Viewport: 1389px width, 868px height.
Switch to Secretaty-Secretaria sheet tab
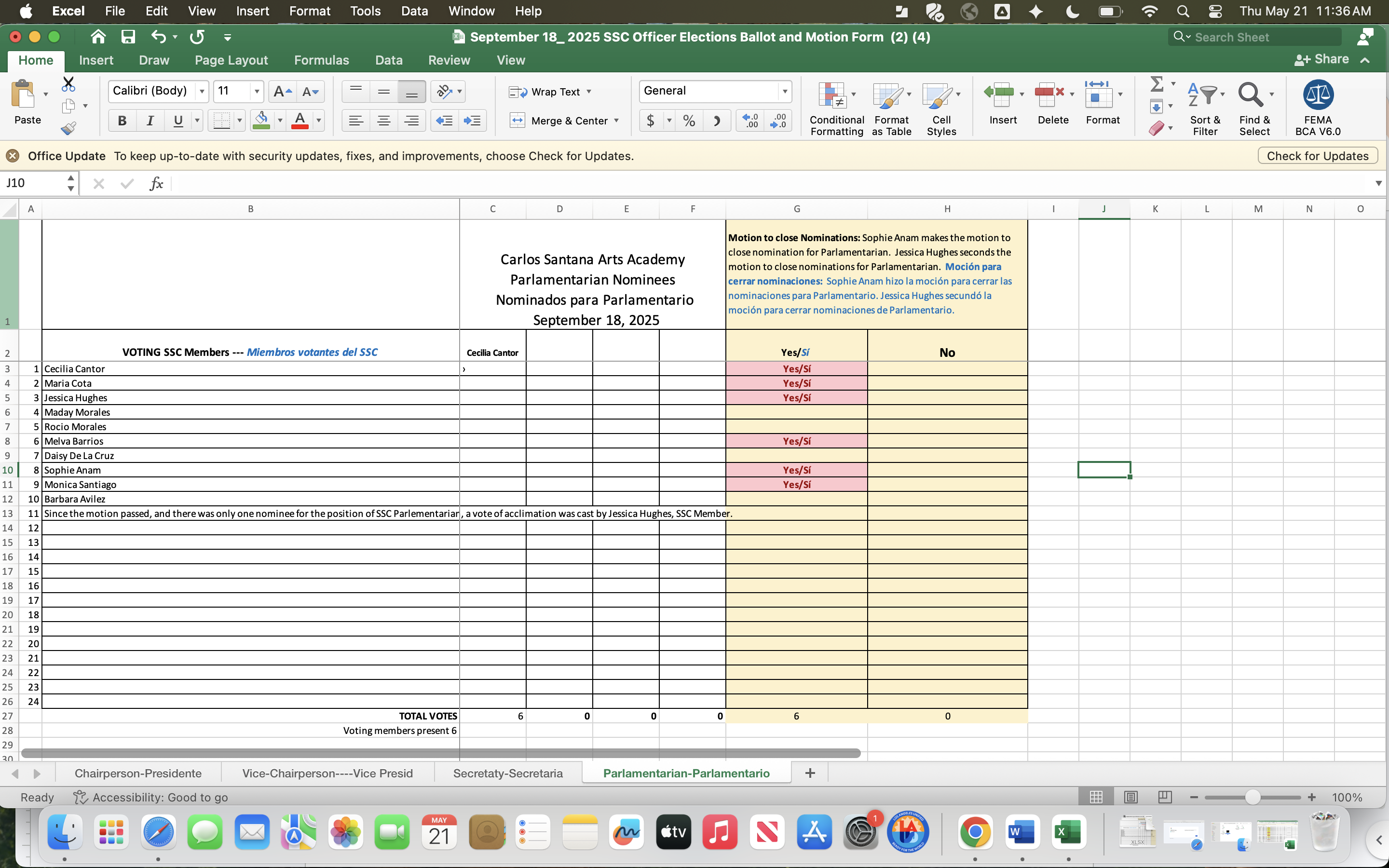[508, 773]
